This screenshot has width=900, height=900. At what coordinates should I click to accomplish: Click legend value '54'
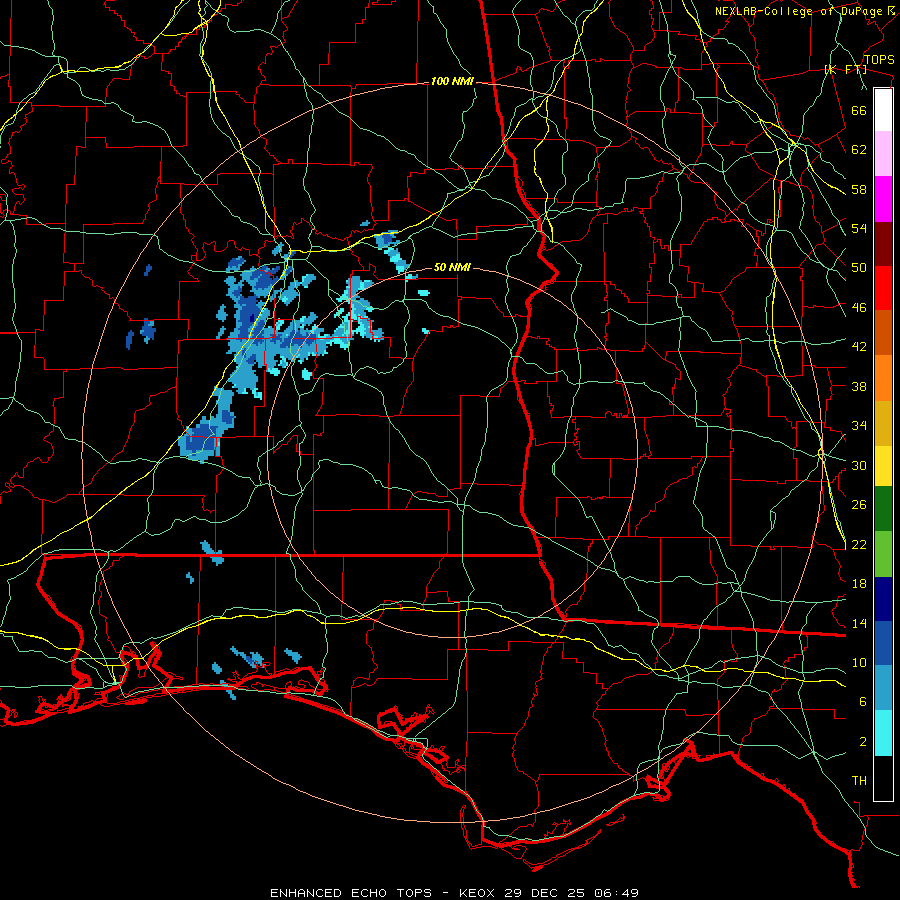pos(859,228)
